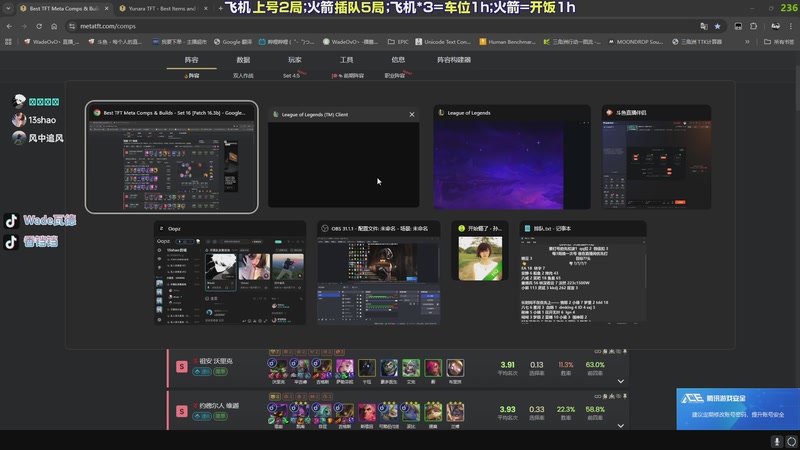Open the 排队.txt 记事本 window thumbnail
This screenshot has height=450, width=800.
(583, 273)
